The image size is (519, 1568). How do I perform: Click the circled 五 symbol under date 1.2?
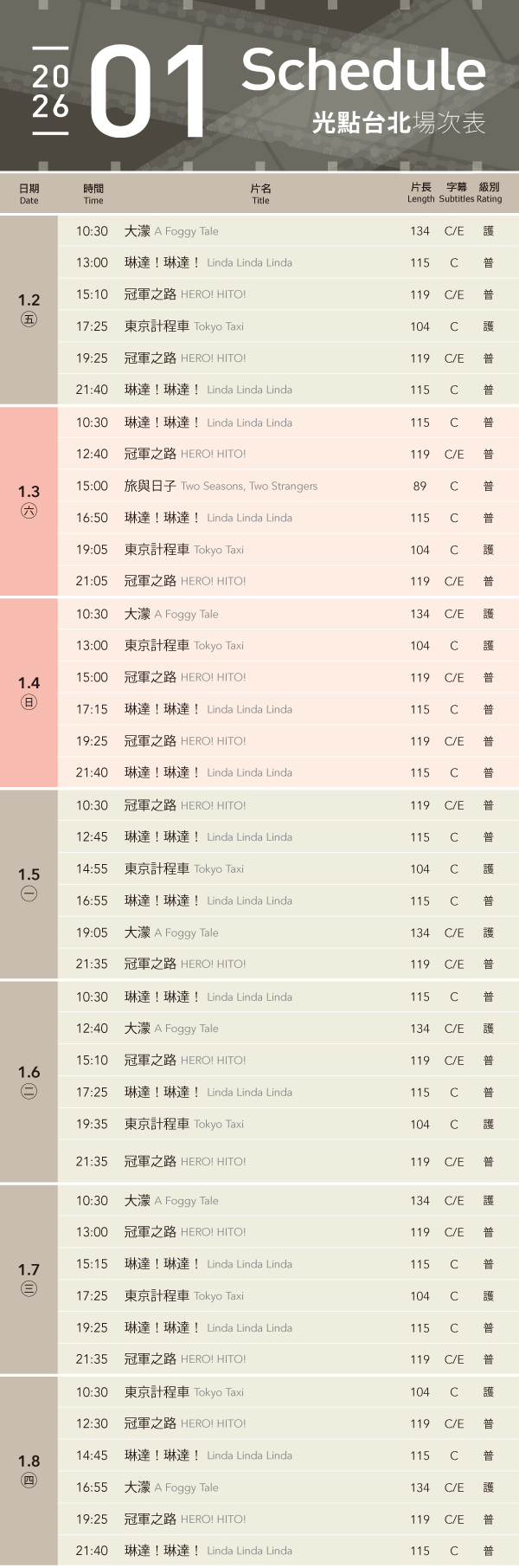click(x=29, y=319)
